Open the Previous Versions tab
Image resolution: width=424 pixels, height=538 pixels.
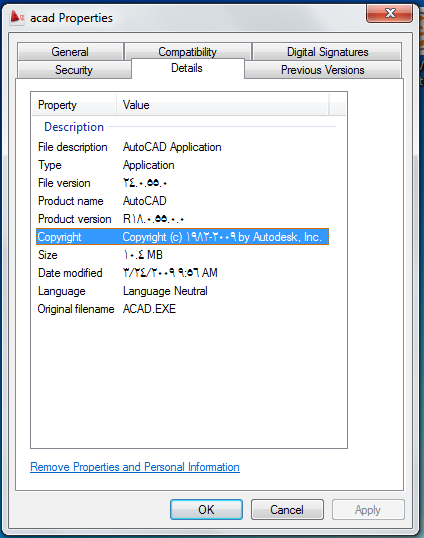coord(322,70)
